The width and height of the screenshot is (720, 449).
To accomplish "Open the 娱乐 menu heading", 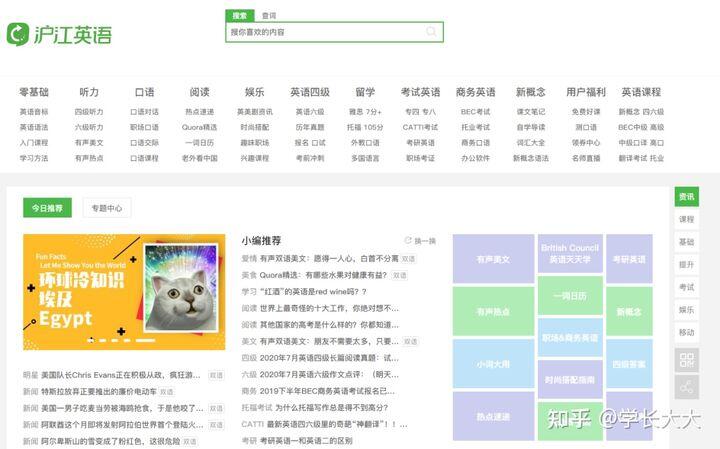I will coord(255,92).
